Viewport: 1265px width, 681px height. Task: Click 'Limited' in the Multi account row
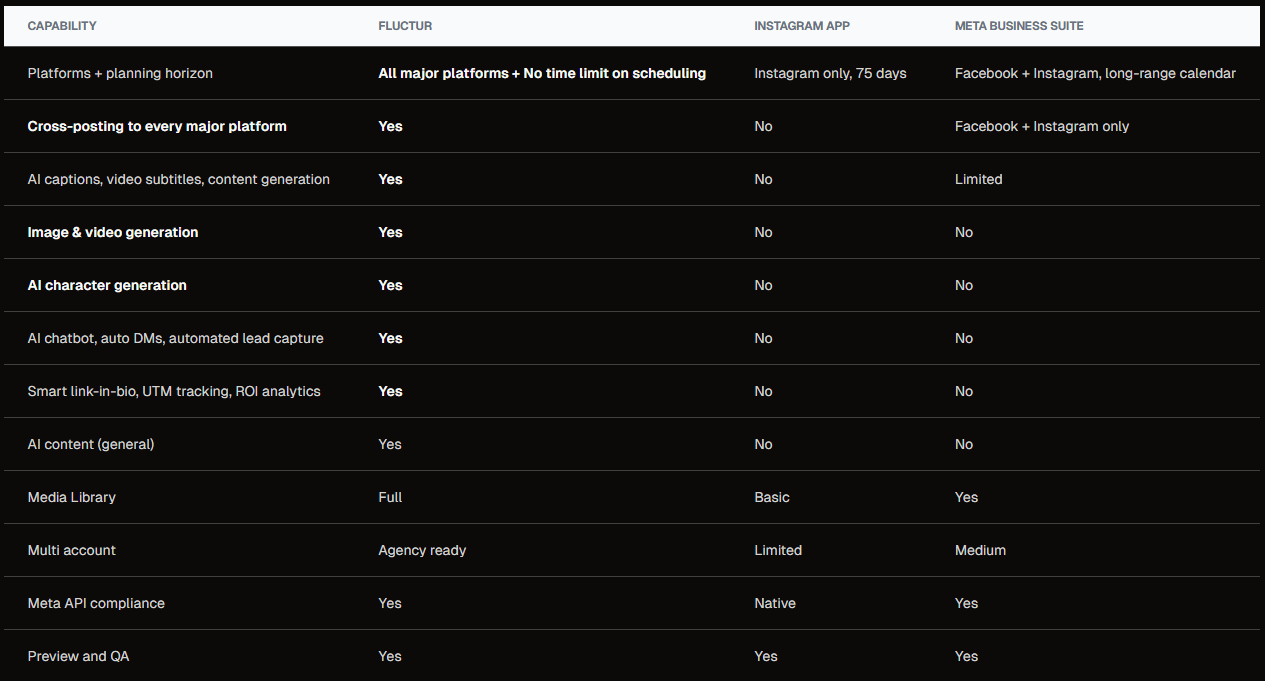(x=778, y=550)
